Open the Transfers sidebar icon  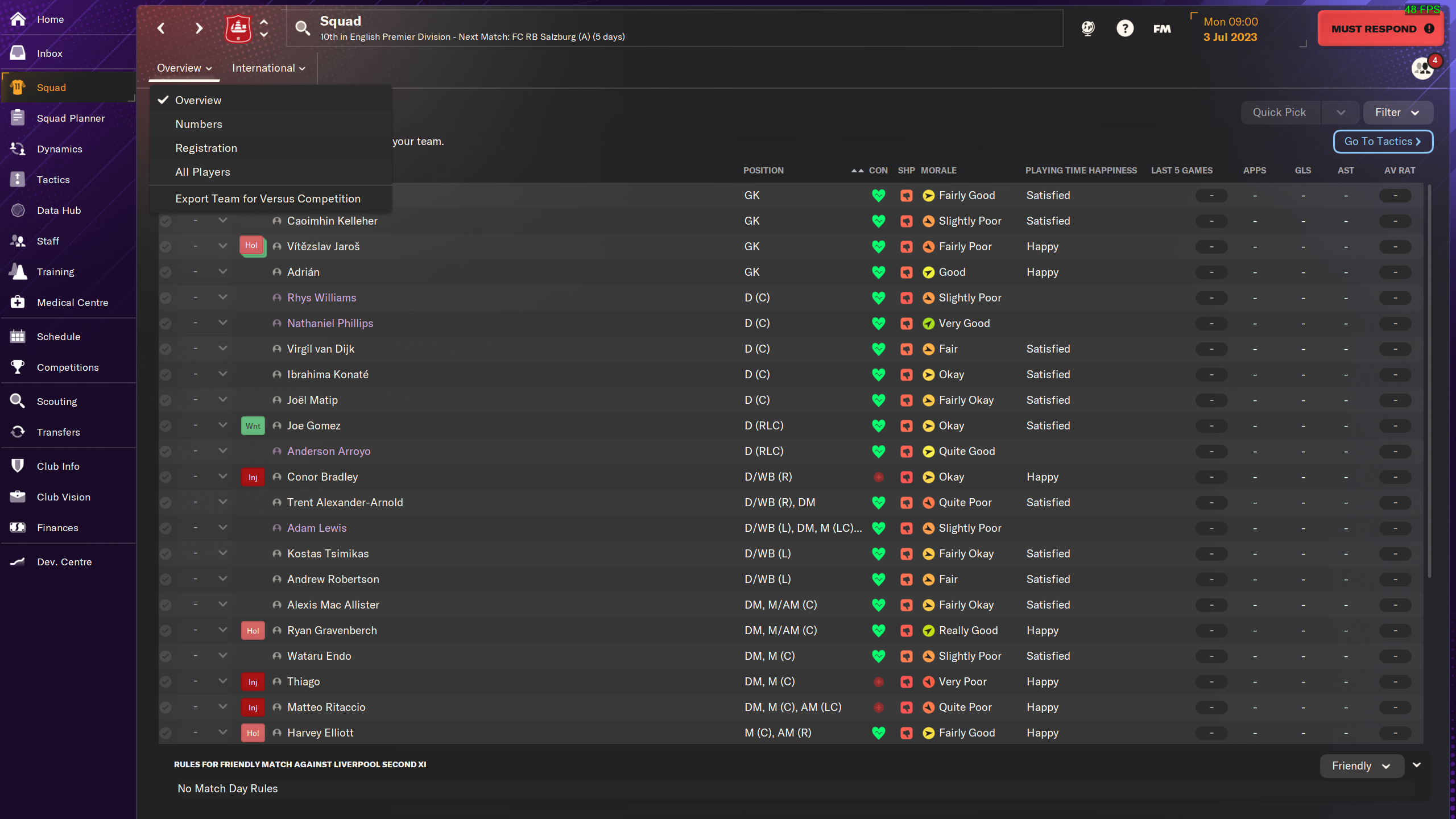(18, 432)
